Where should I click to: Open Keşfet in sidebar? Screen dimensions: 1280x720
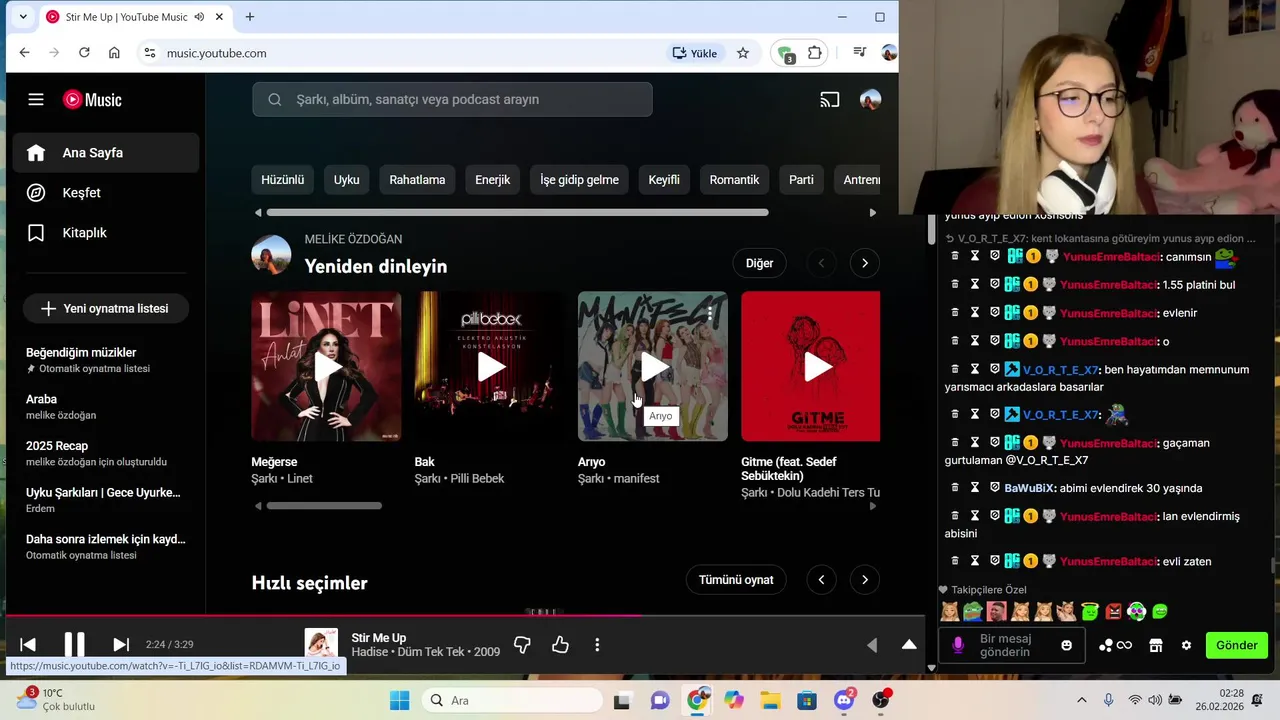click(106, 193)
